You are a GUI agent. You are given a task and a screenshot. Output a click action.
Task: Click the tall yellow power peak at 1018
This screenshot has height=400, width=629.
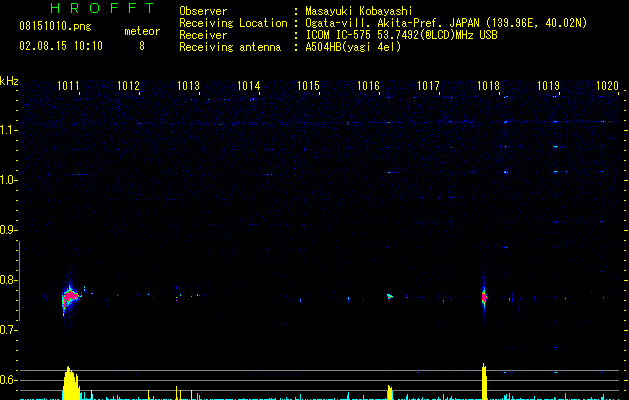(x=484, y=382)
